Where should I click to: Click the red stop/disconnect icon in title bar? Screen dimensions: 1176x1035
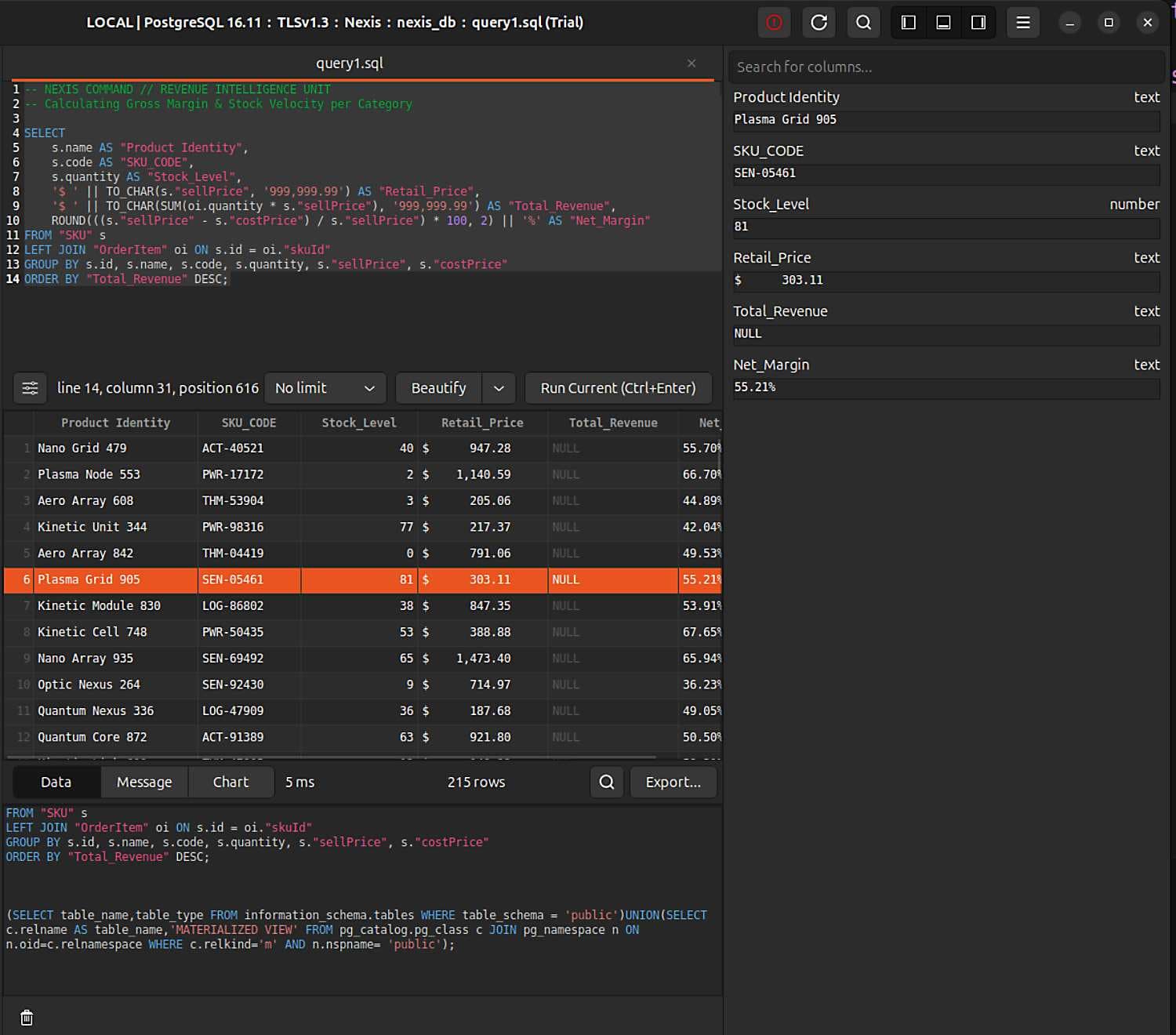pyautogui.click(x=774, y=23)
